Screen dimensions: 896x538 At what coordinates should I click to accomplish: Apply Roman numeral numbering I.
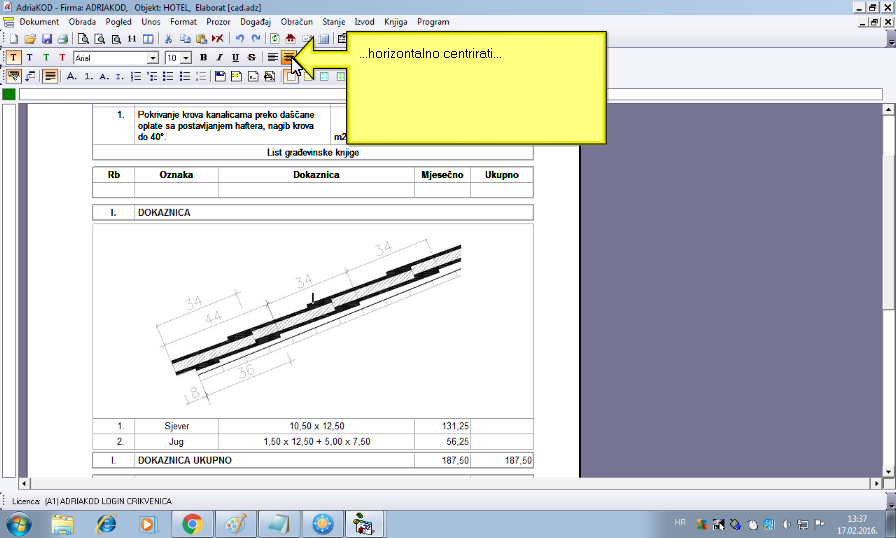tap(119, 76)
